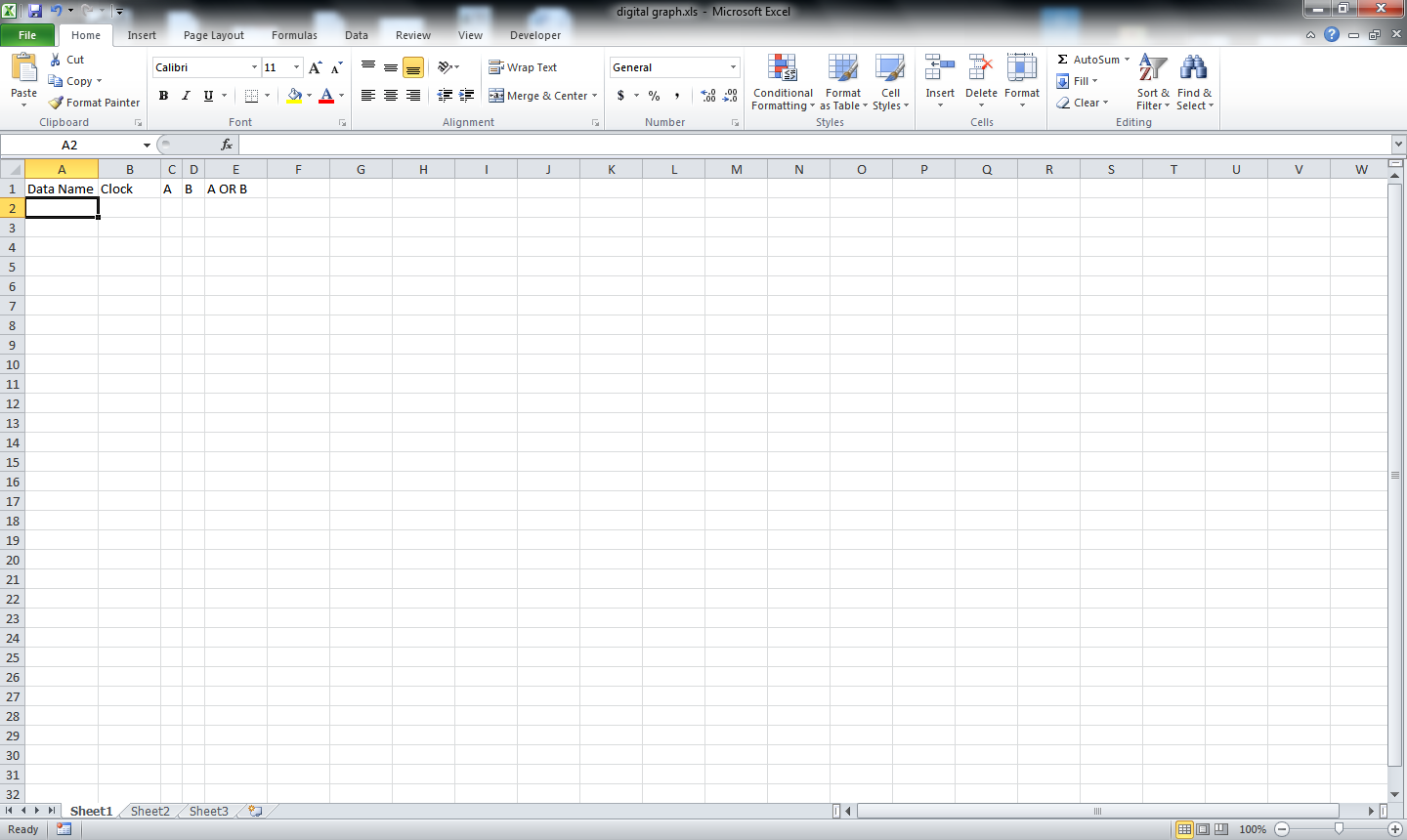Click the Zoom In plus button

(x=1395, y=829)
